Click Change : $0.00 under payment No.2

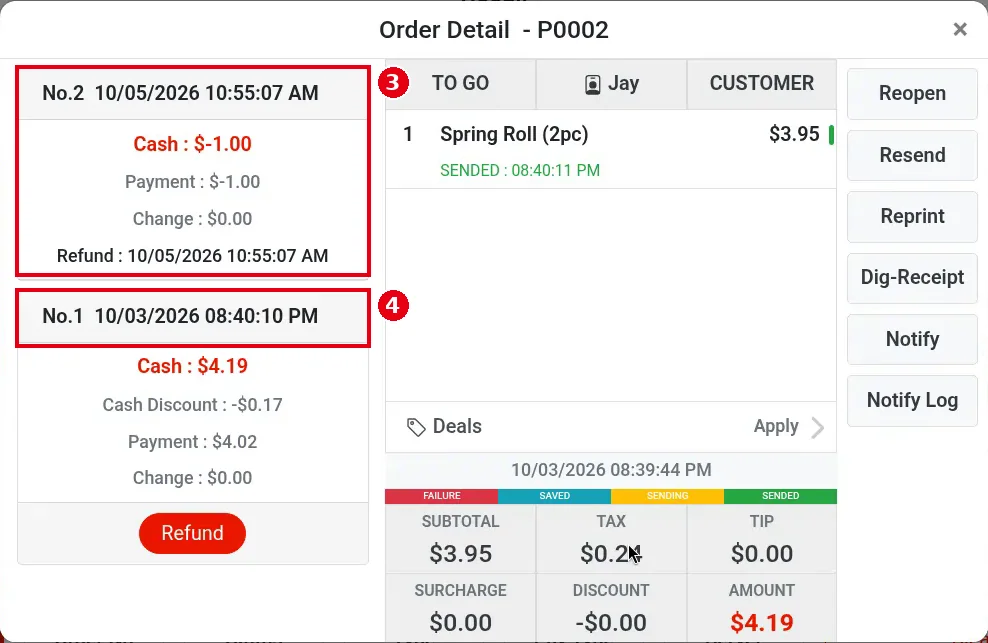click(x=192, y=219)
